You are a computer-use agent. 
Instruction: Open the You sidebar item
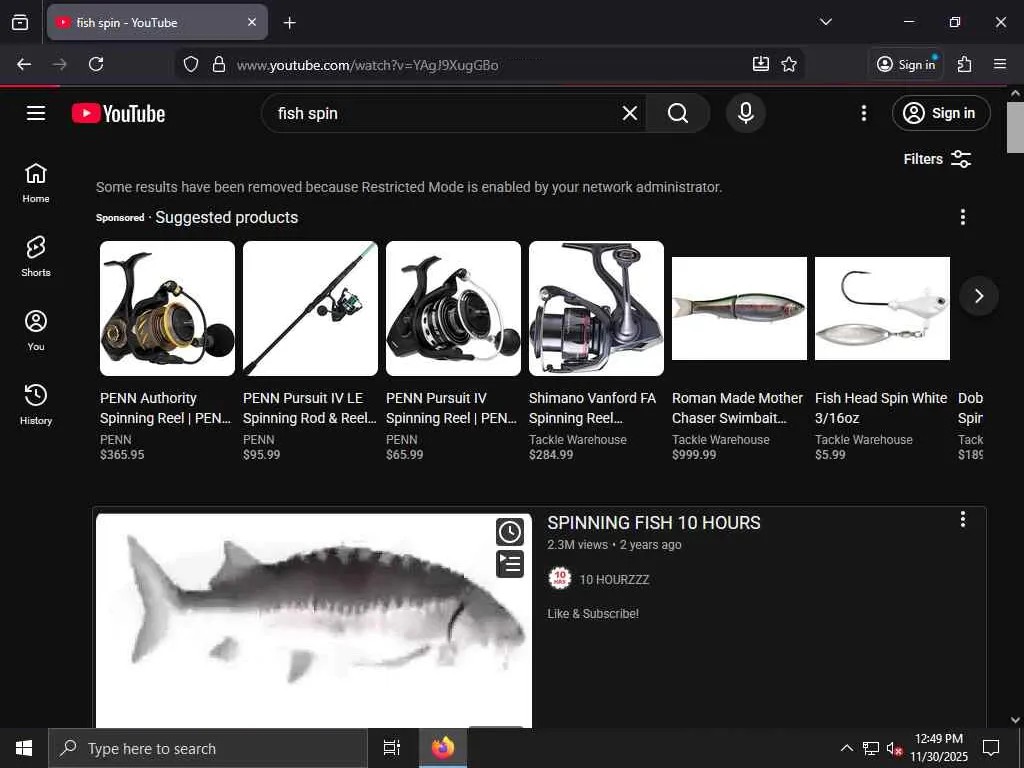[36, 330]
